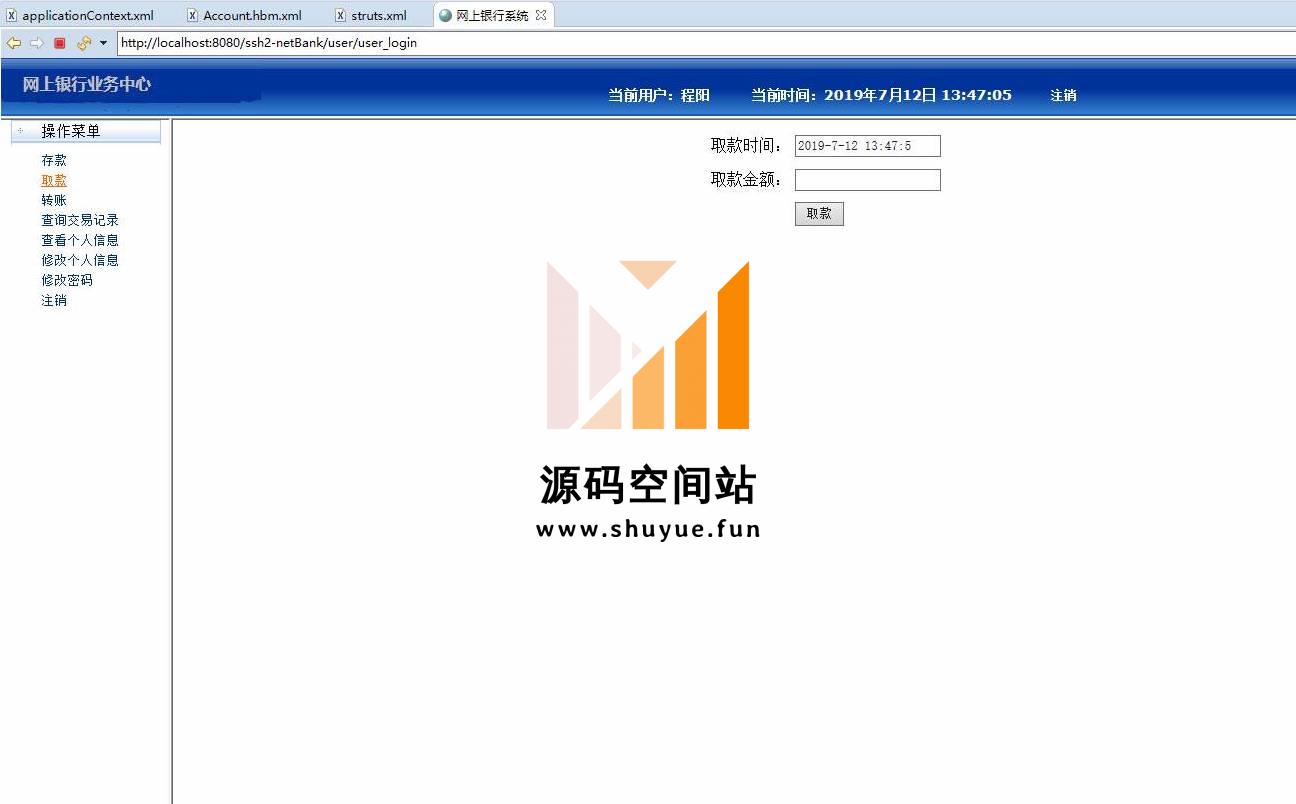
Task: Close the 网上银行系统 browser tab
Action: point(541,15)
